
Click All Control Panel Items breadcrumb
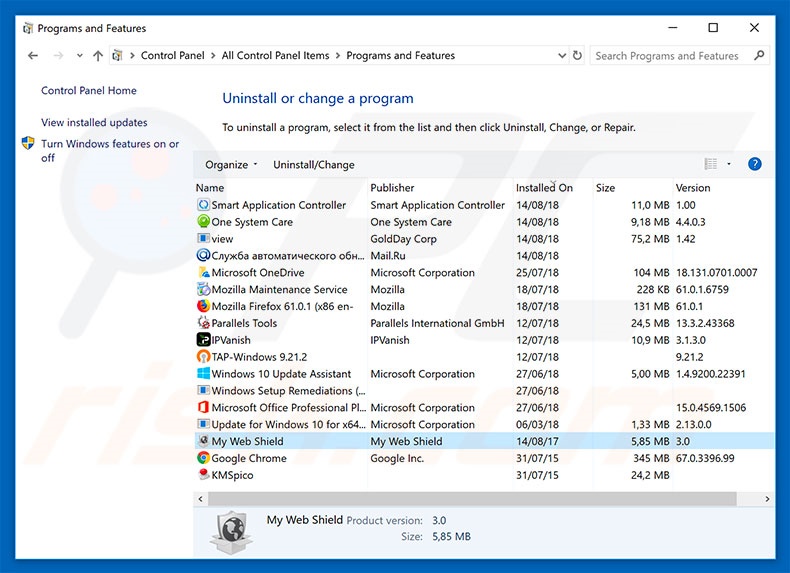tap(275, 55)
